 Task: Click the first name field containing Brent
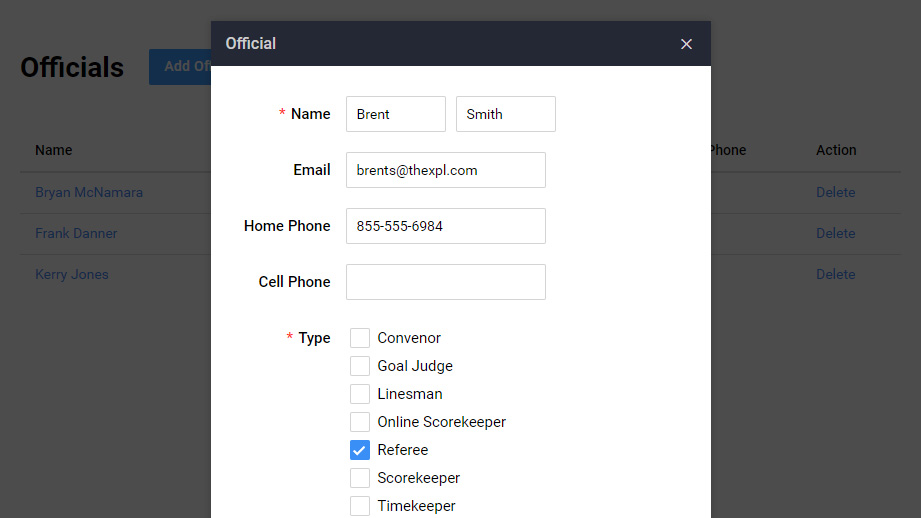click(395, 114)
